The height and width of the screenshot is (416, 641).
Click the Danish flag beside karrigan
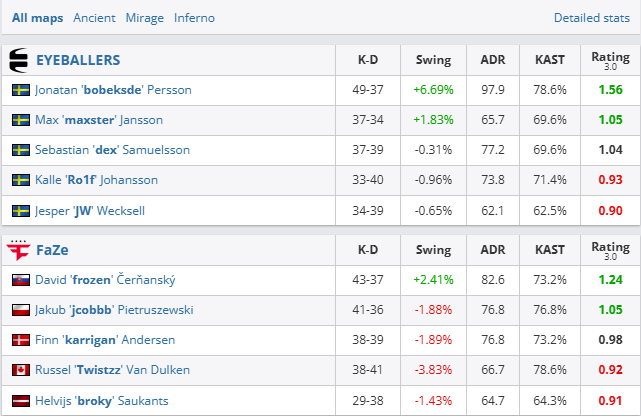coord(20,340)
